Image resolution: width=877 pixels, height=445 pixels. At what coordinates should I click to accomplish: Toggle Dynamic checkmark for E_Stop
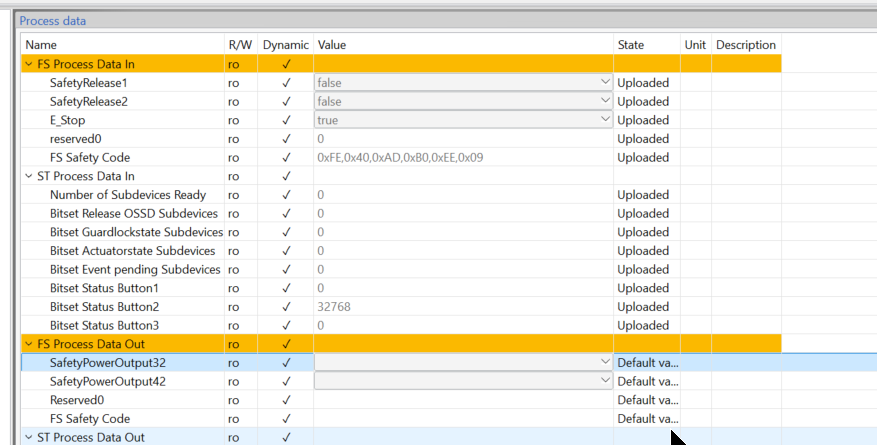click(x=286, y=120)
